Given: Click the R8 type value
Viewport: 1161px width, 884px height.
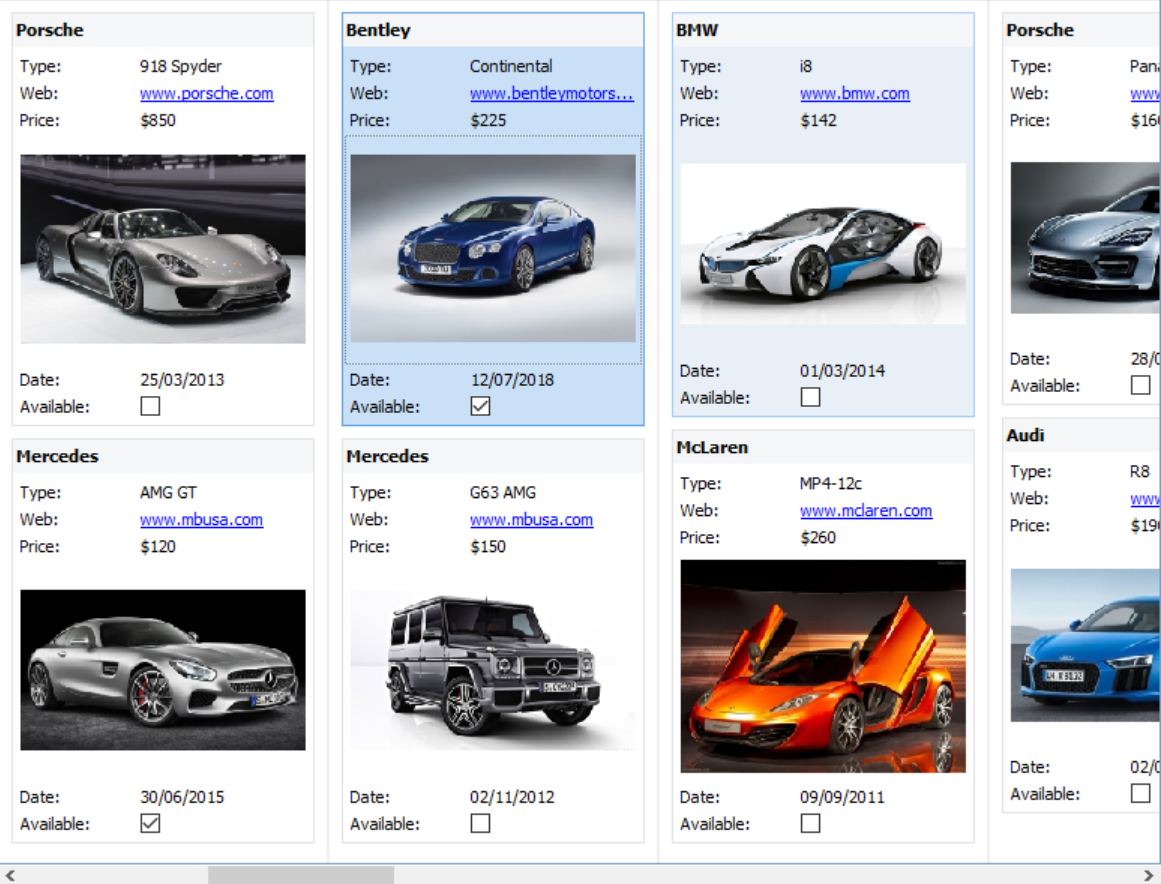Looking at the screenshot, I should coord(1140,472).
